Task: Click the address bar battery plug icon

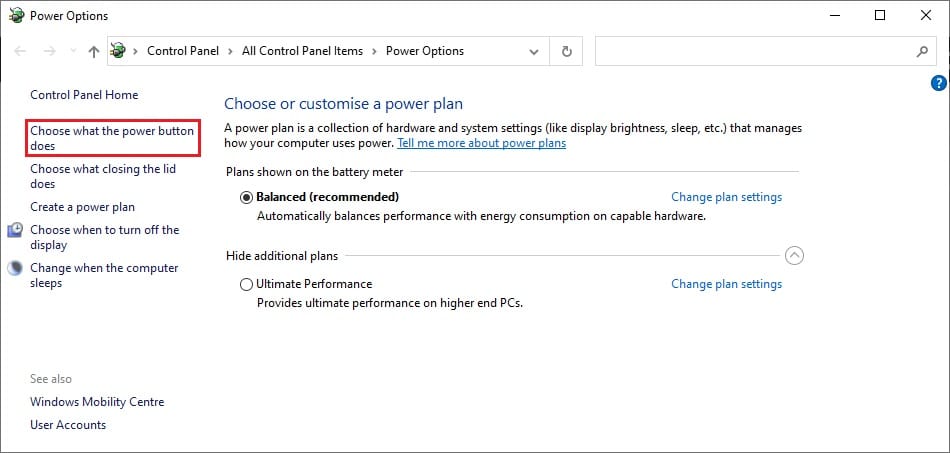Action: (x=120, y=52)
